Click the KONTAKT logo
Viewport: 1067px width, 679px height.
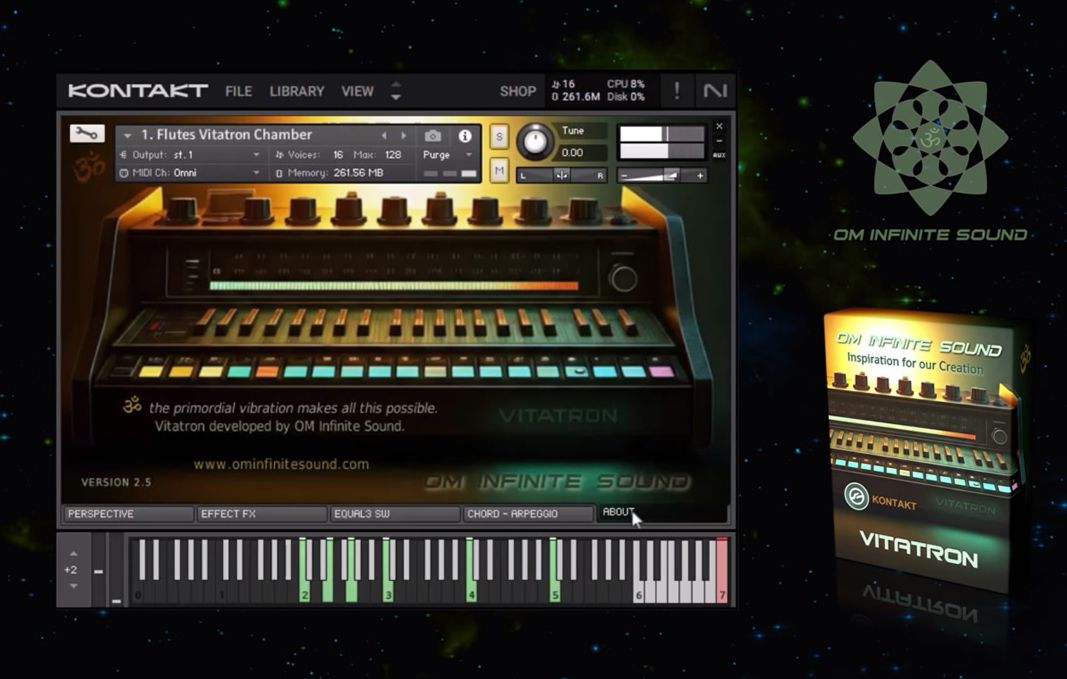pos(138,90)
